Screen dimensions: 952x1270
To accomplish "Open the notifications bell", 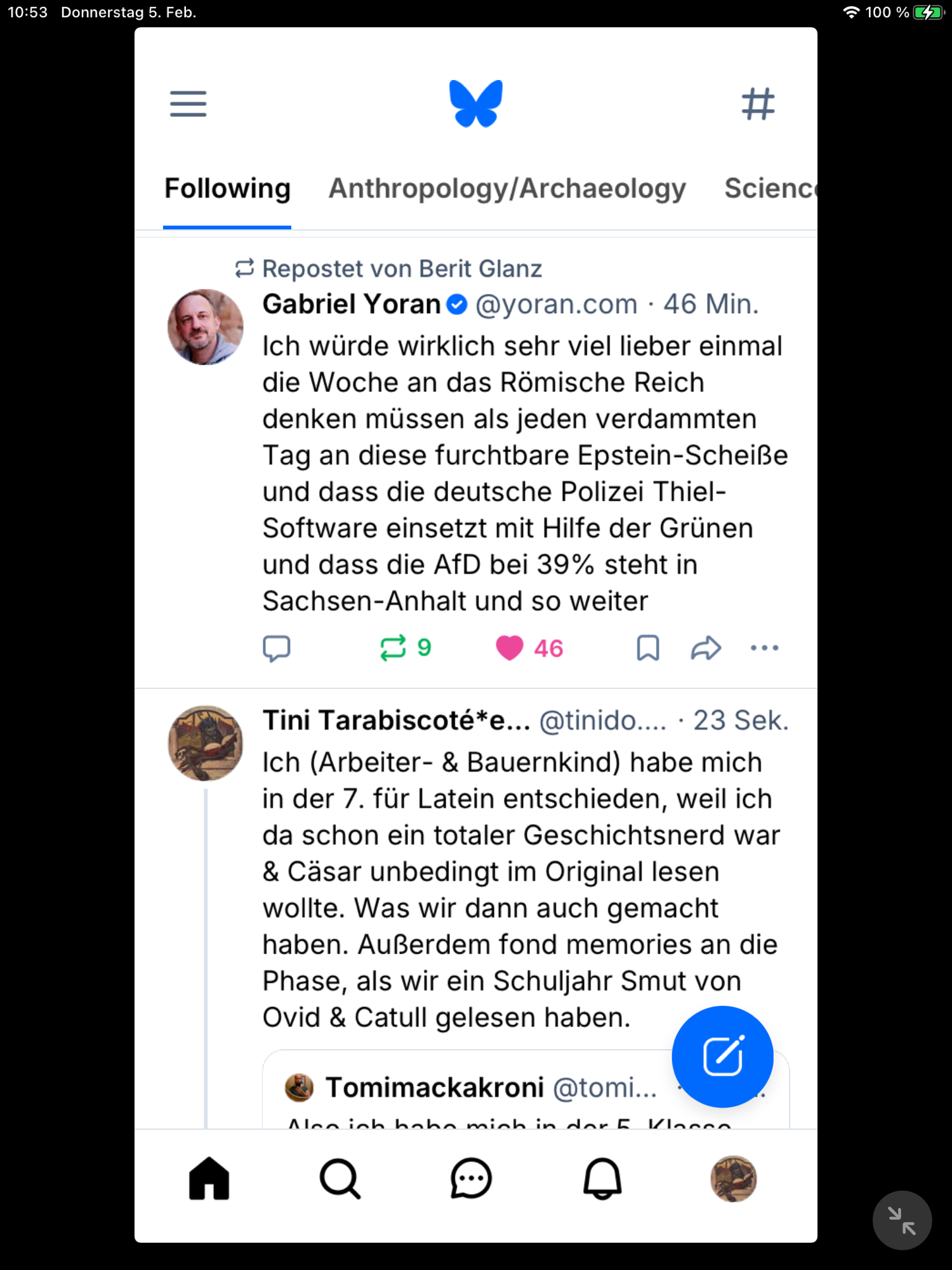I will pyautogui.click(x=602, y=1179).
